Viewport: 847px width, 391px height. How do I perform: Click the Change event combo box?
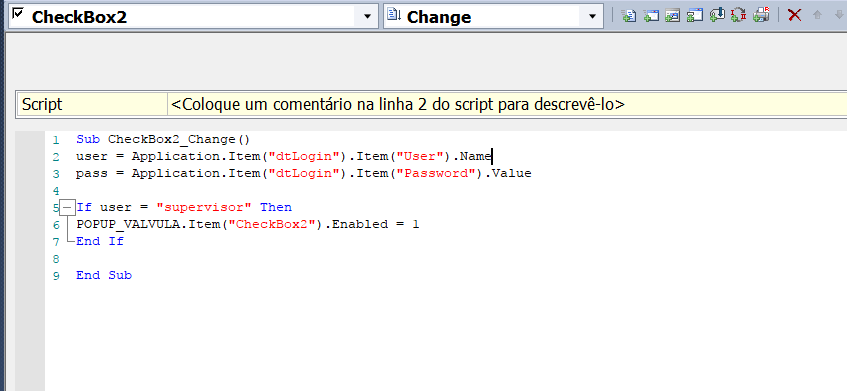(493, 17)
